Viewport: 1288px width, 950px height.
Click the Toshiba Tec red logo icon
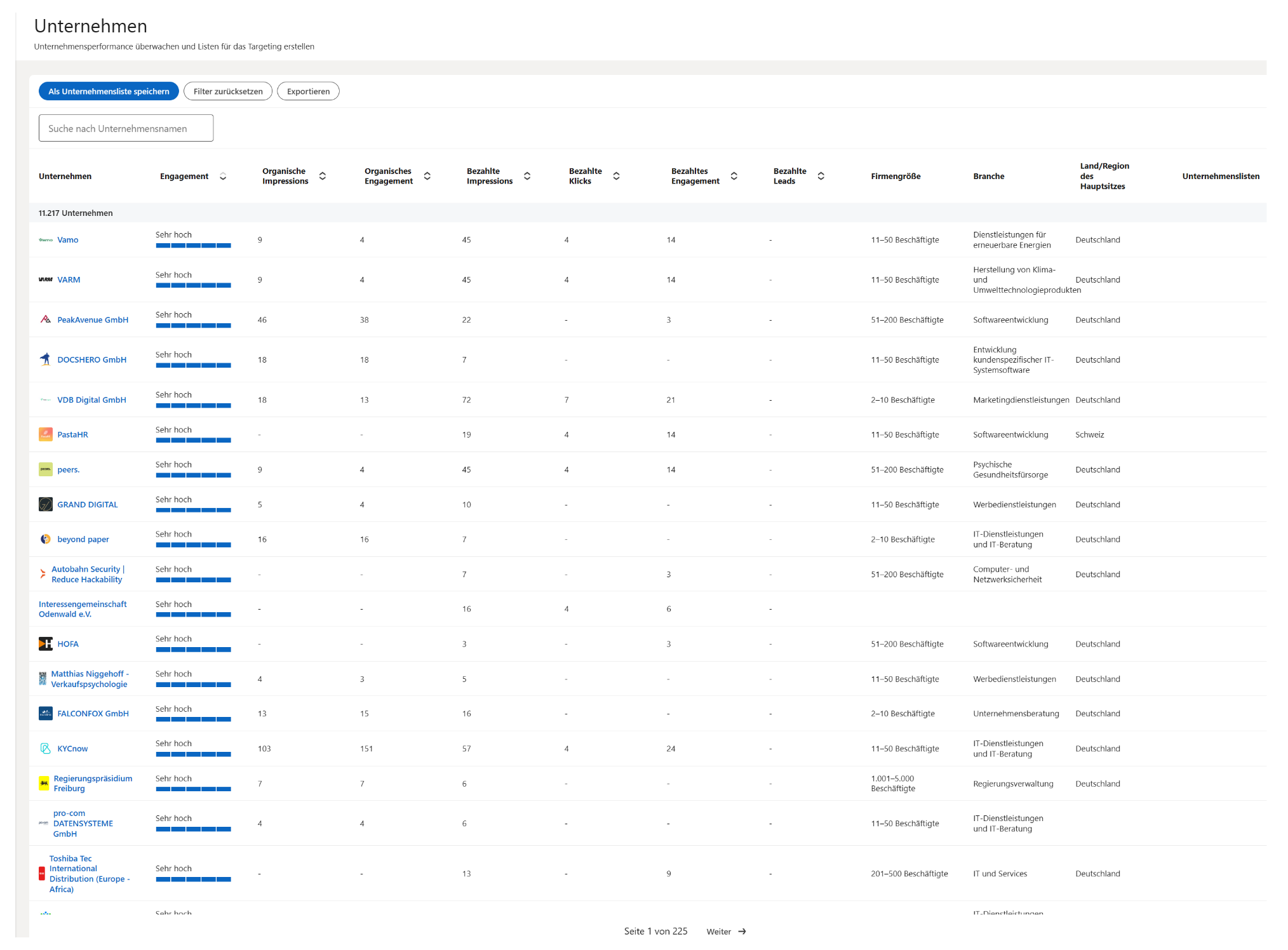point(42,874)
